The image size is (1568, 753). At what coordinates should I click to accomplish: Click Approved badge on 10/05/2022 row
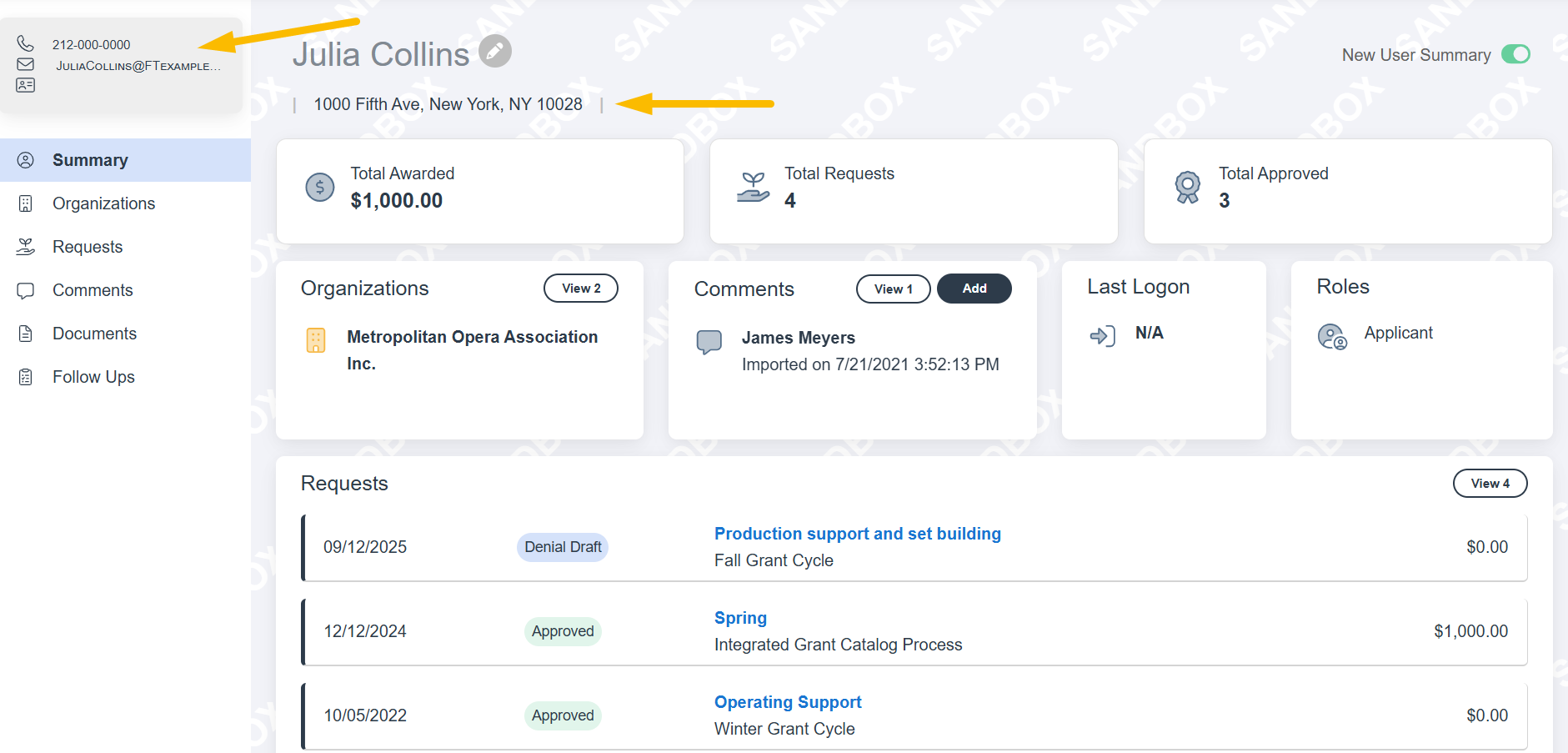click(x=563, y=715)
